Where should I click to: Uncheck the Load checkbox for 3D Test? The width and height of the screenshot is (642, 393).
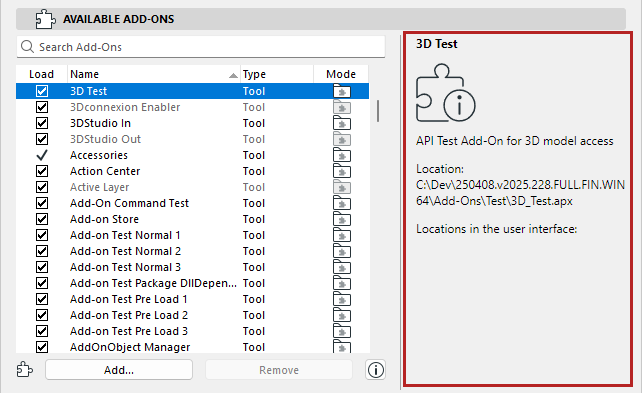42,91
